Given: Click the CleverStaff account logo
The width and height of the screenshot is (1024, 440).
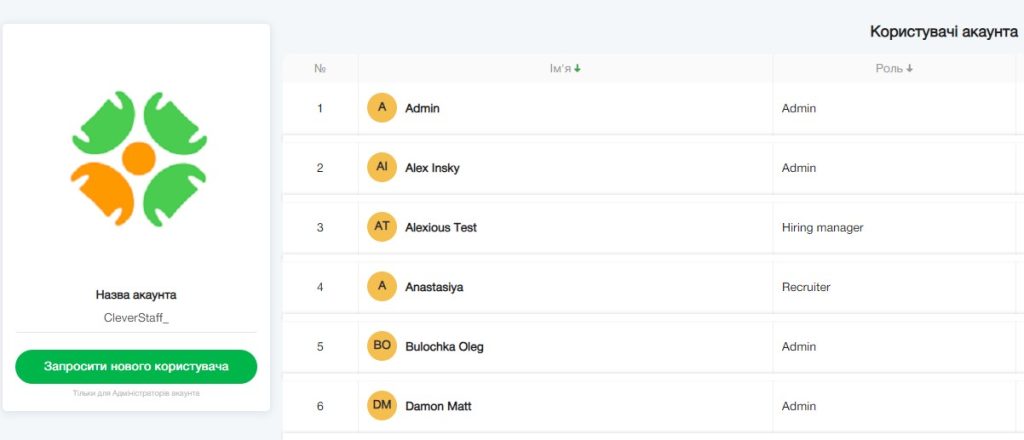Looking at the screenshot, I should tap(138, 159).
